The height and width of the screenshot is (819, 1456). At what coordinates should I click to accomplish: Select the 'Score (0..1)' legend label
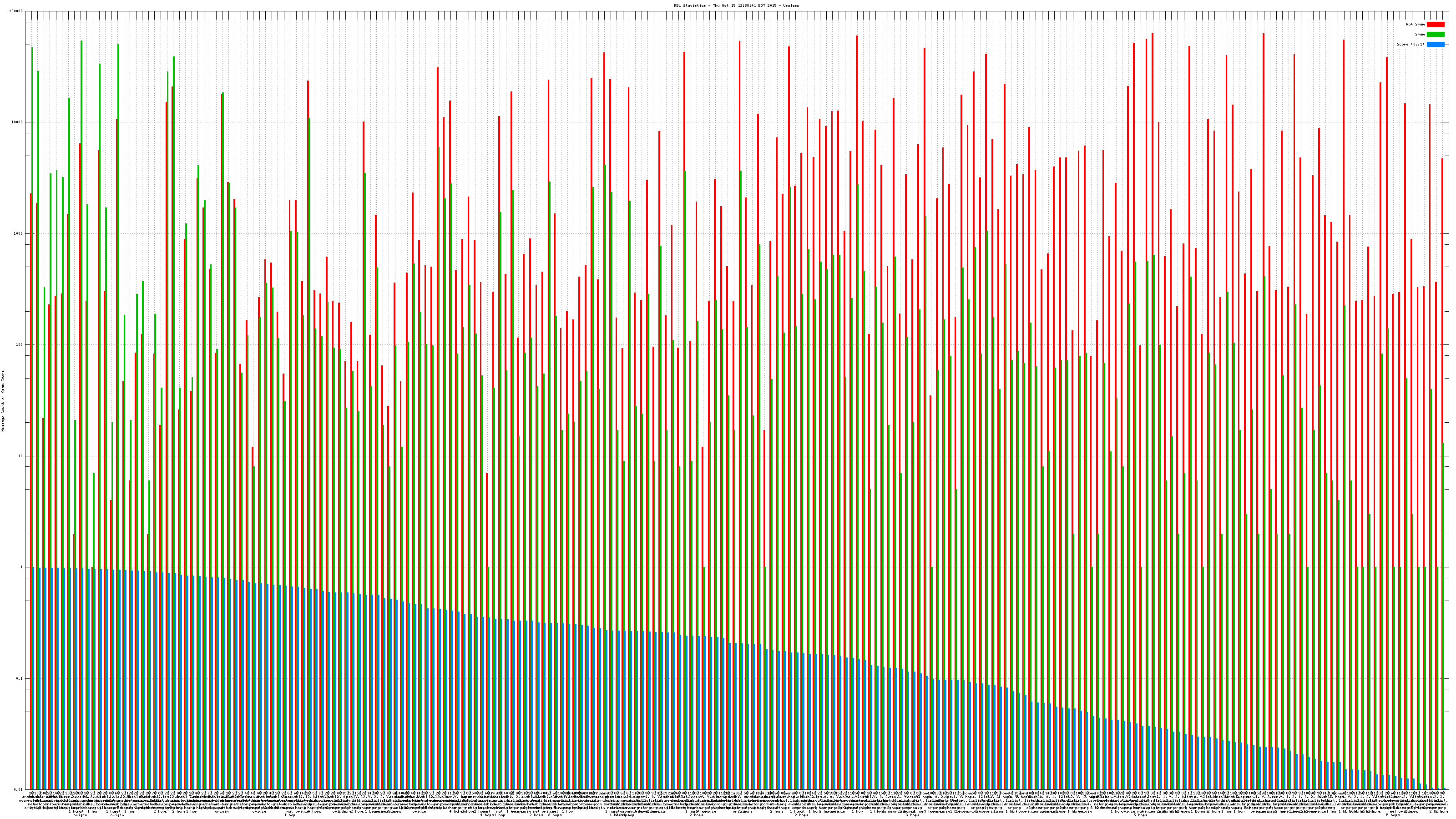pyautogui.click(x=1410, y=44)
